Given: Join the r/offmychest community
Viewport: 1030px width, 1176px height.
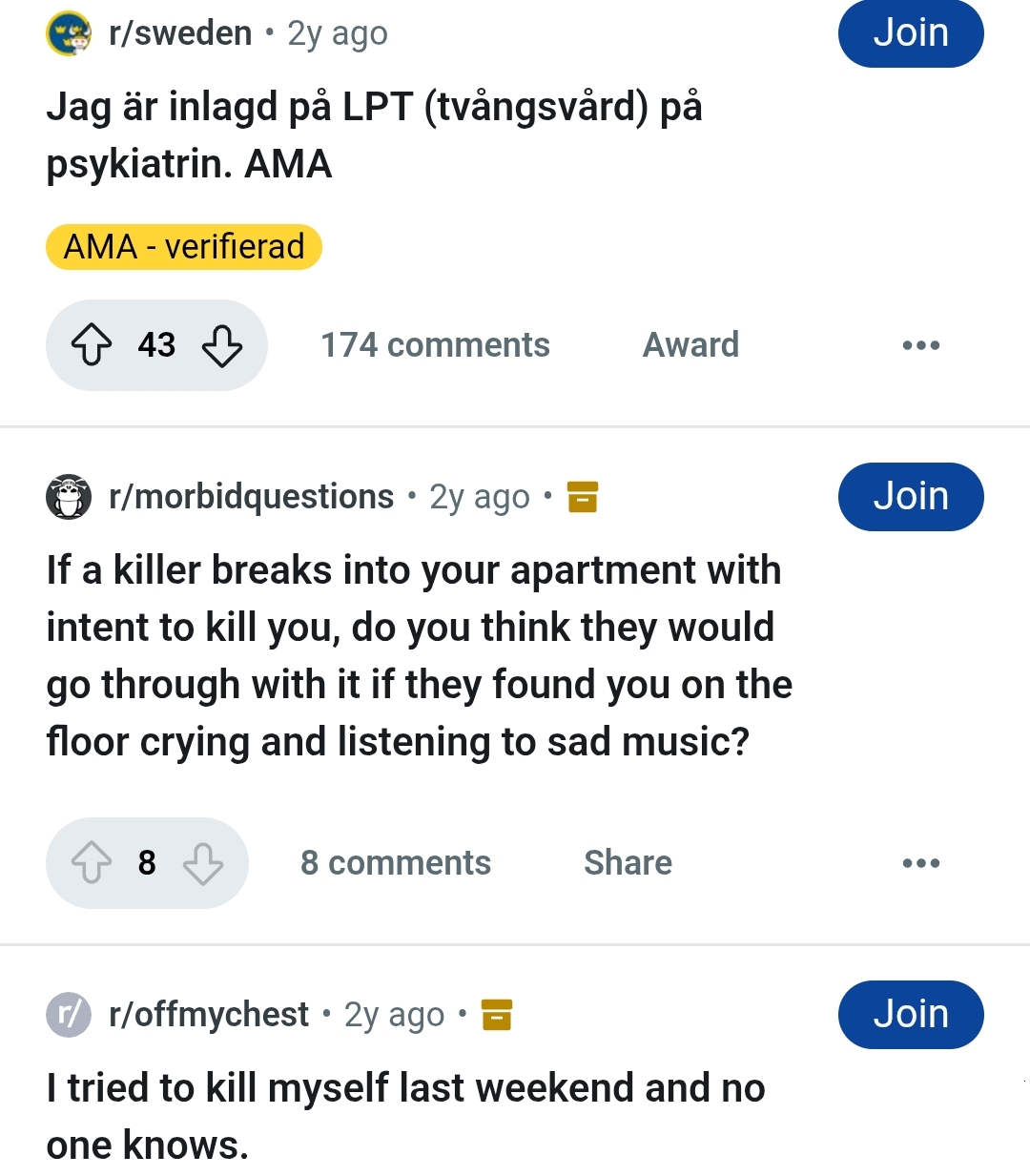Looking at the screenshot, I should click(911, 1015).
